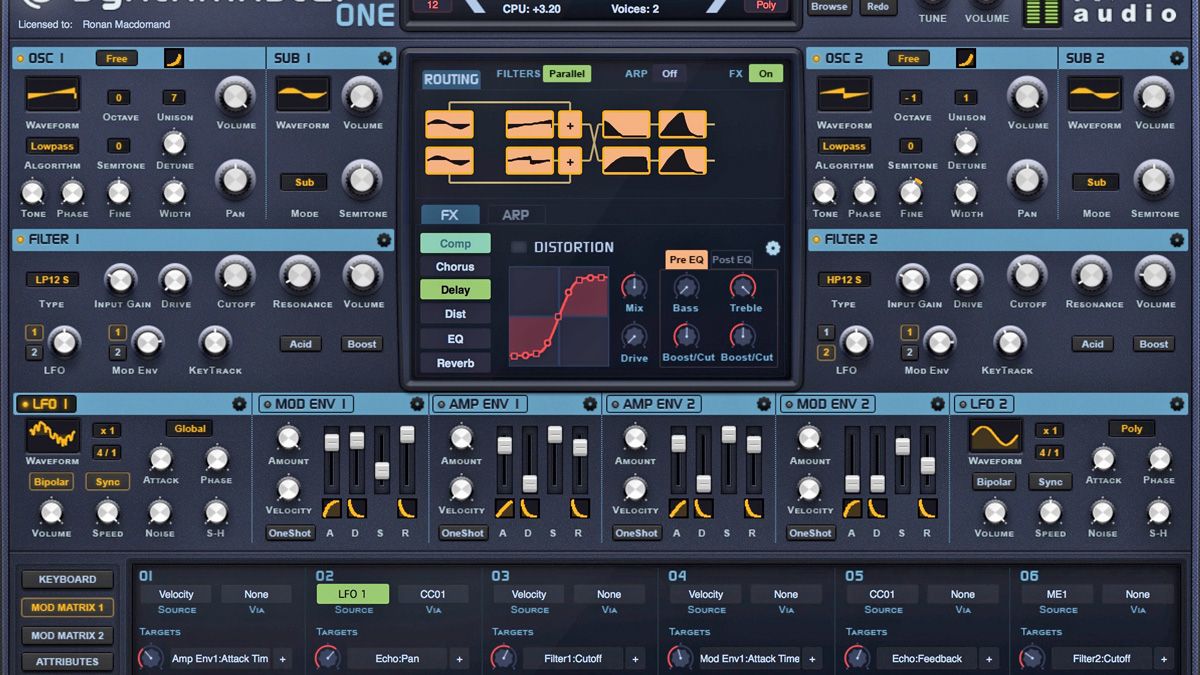The height and width of the screenshot is (675, 1200).
Task: Toggle FX On in the routing header
Action: pyautogui.click(x=765, y=73)
